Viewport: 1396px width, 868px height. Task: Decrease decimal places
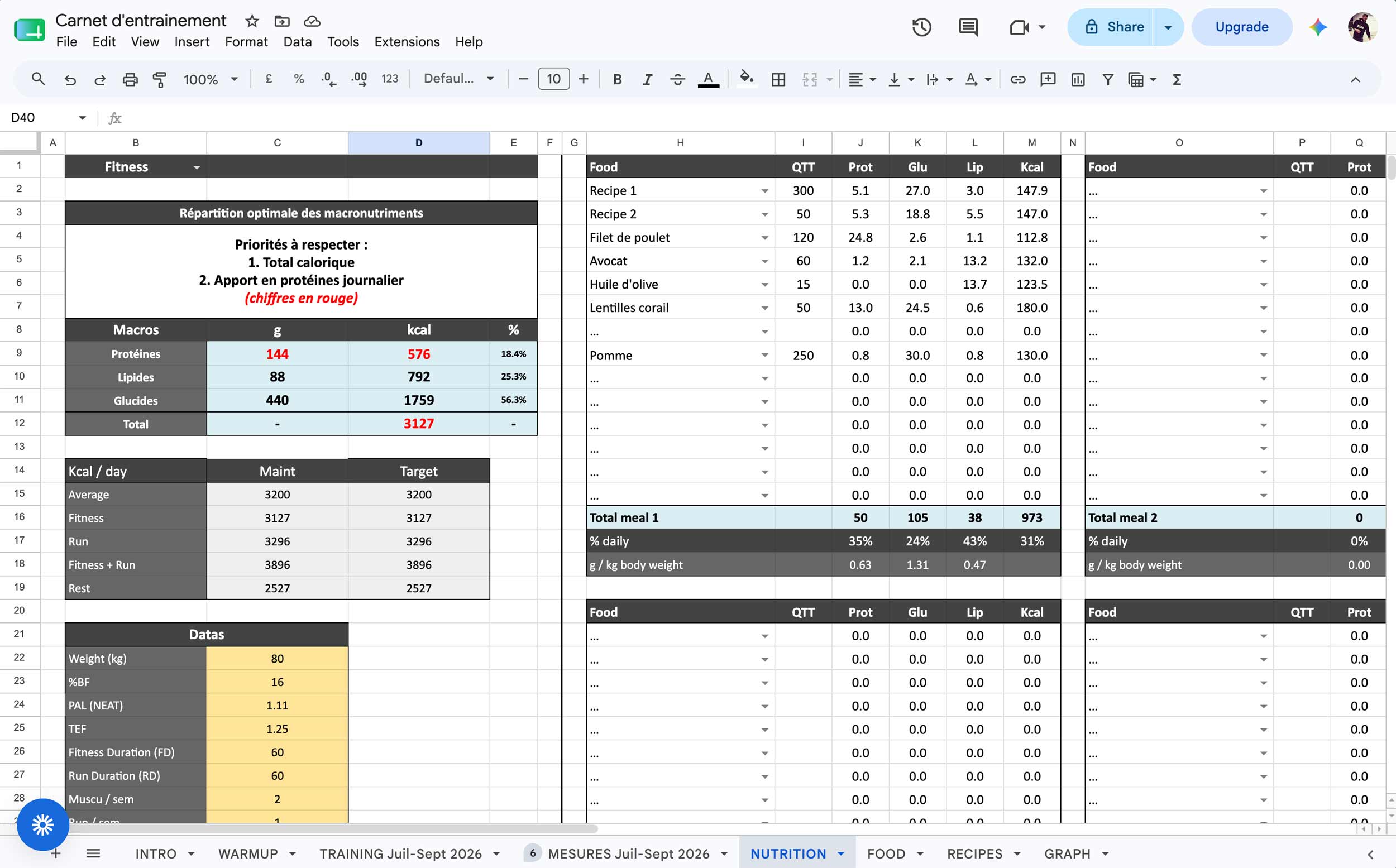(x=328, y=79)
